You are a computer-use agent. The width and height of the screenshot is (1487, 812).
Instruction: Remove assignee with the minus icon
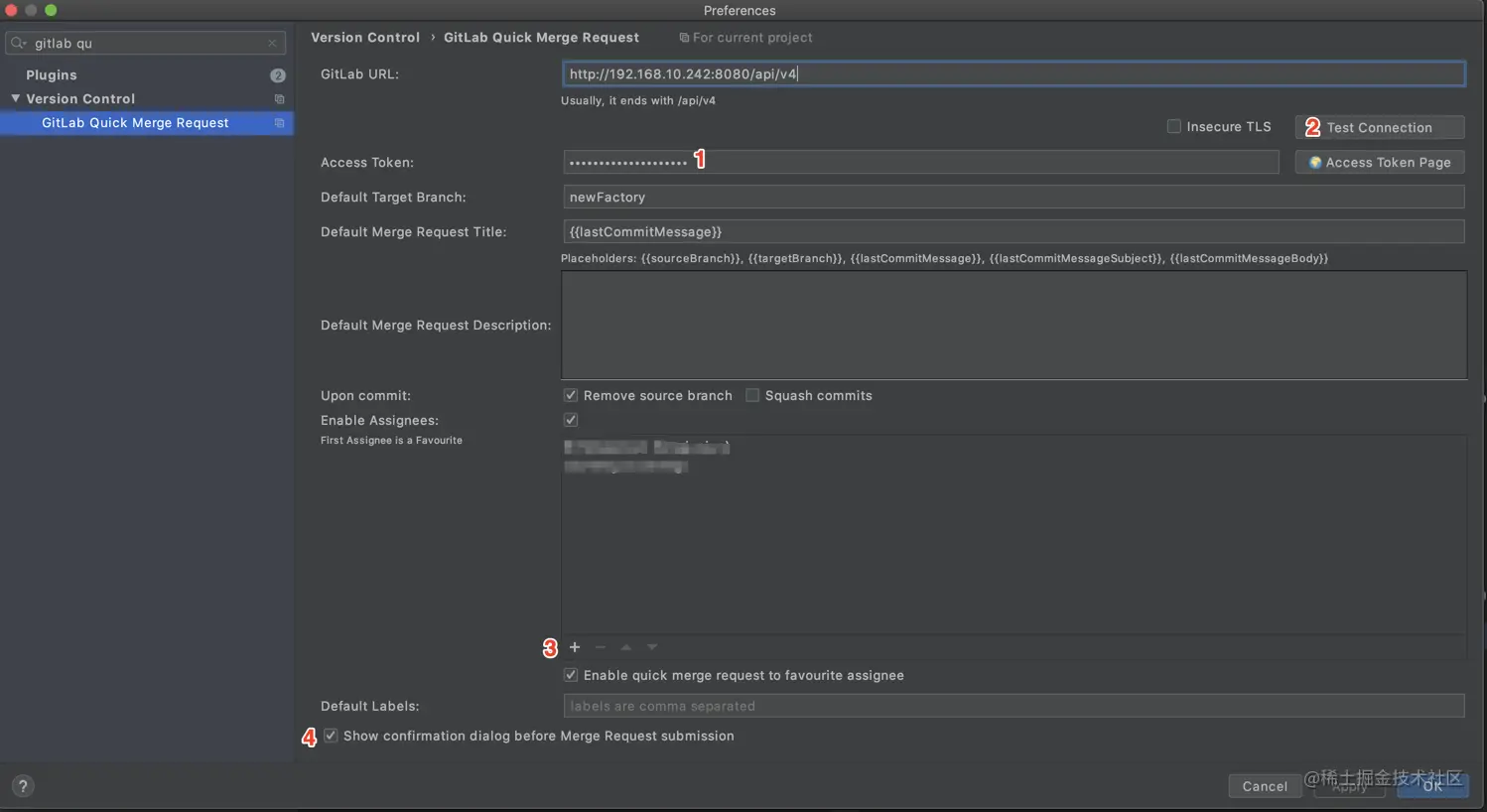pyautogui.click(x=601, y=647)
